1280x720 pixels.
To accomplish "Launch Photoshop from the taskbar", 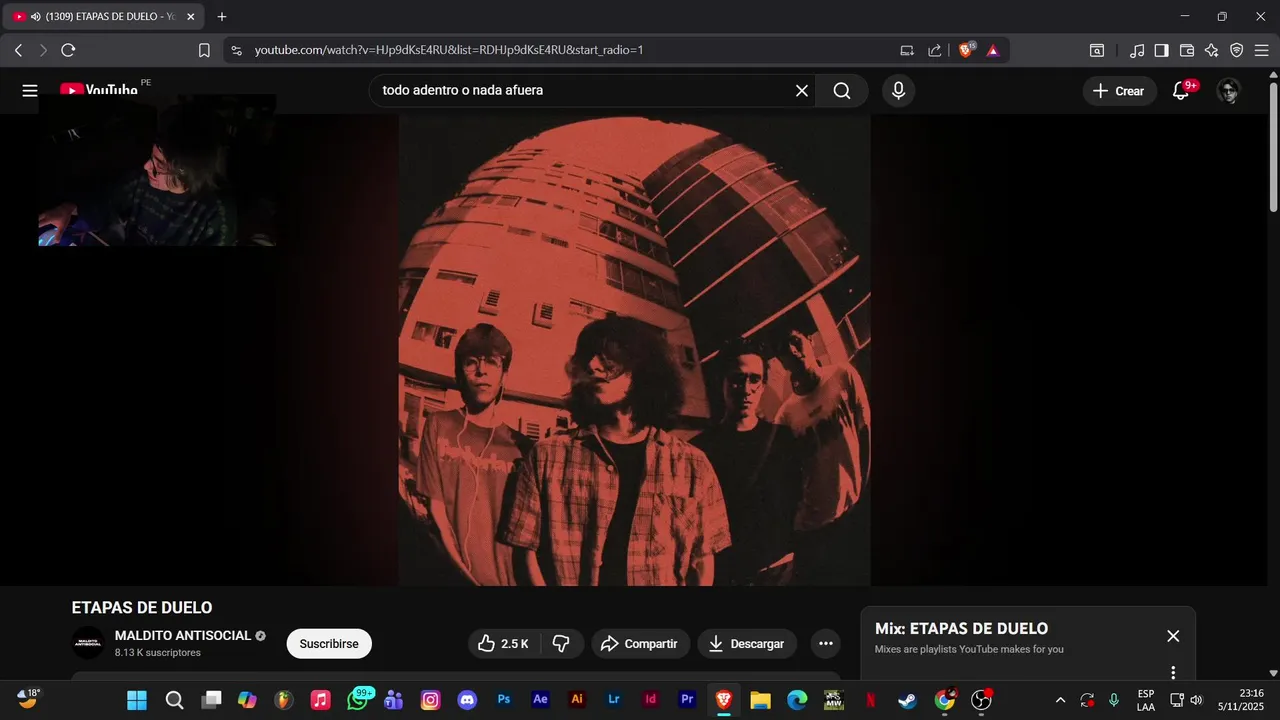I will coord(504,700).
